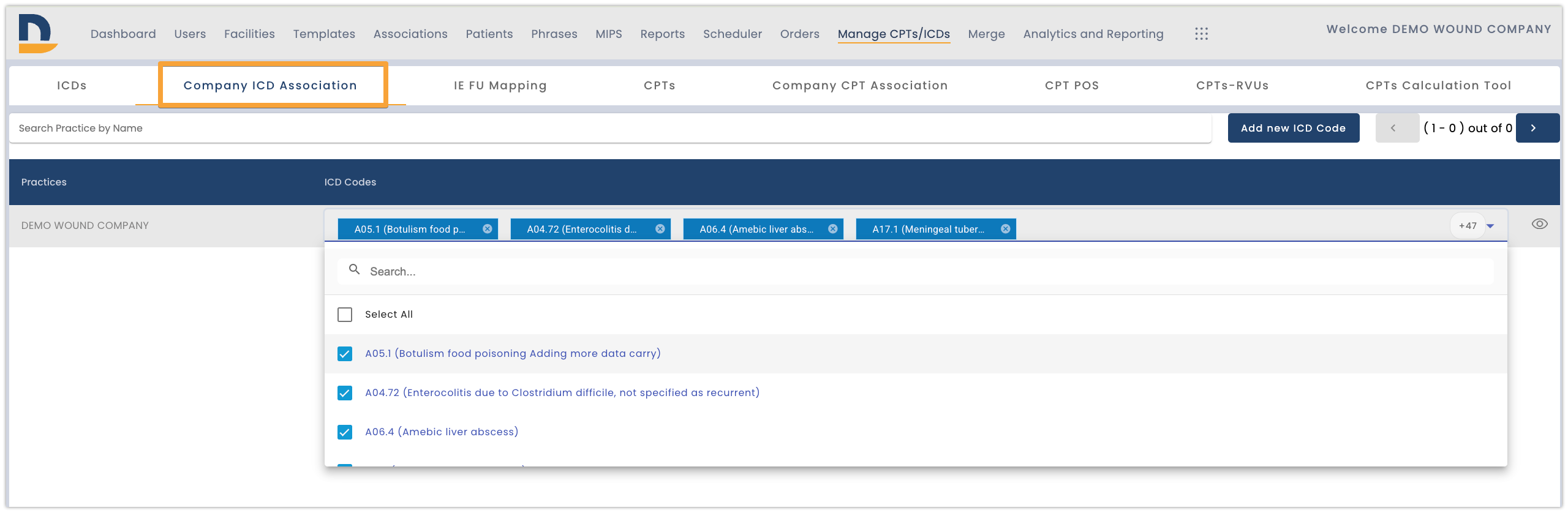
Task: Open the Patients menu
Action: coord(489,34)
